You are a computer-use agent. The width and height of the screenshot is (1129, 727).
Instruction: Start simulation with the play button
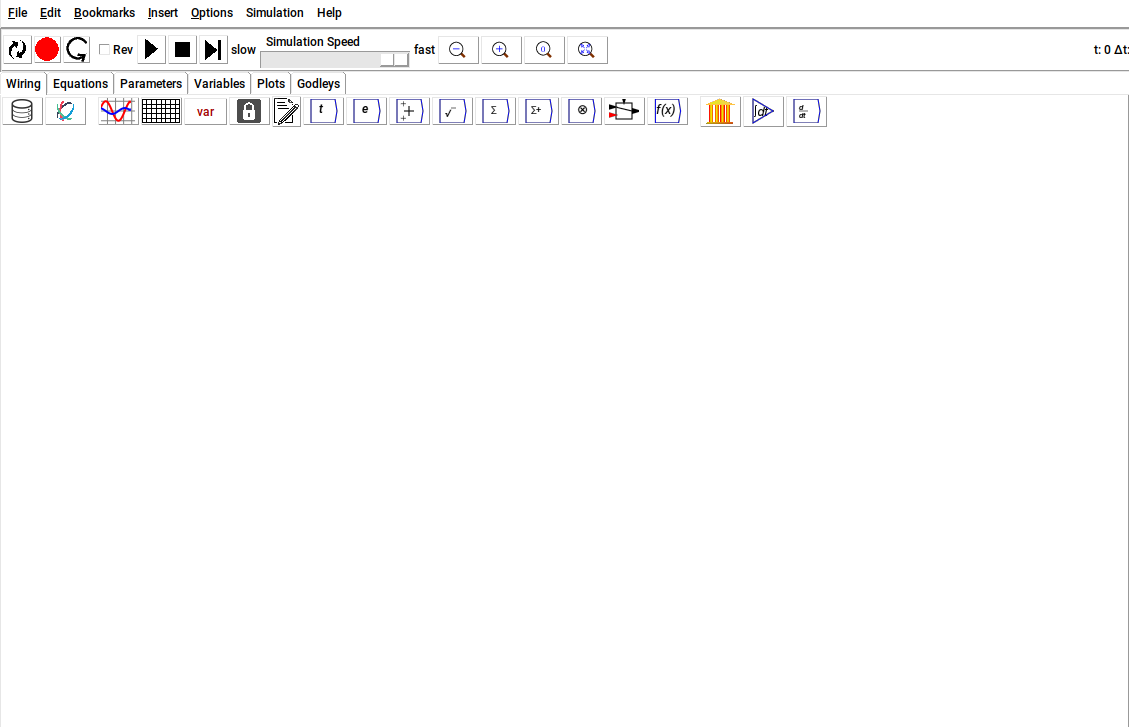[151, 50]
